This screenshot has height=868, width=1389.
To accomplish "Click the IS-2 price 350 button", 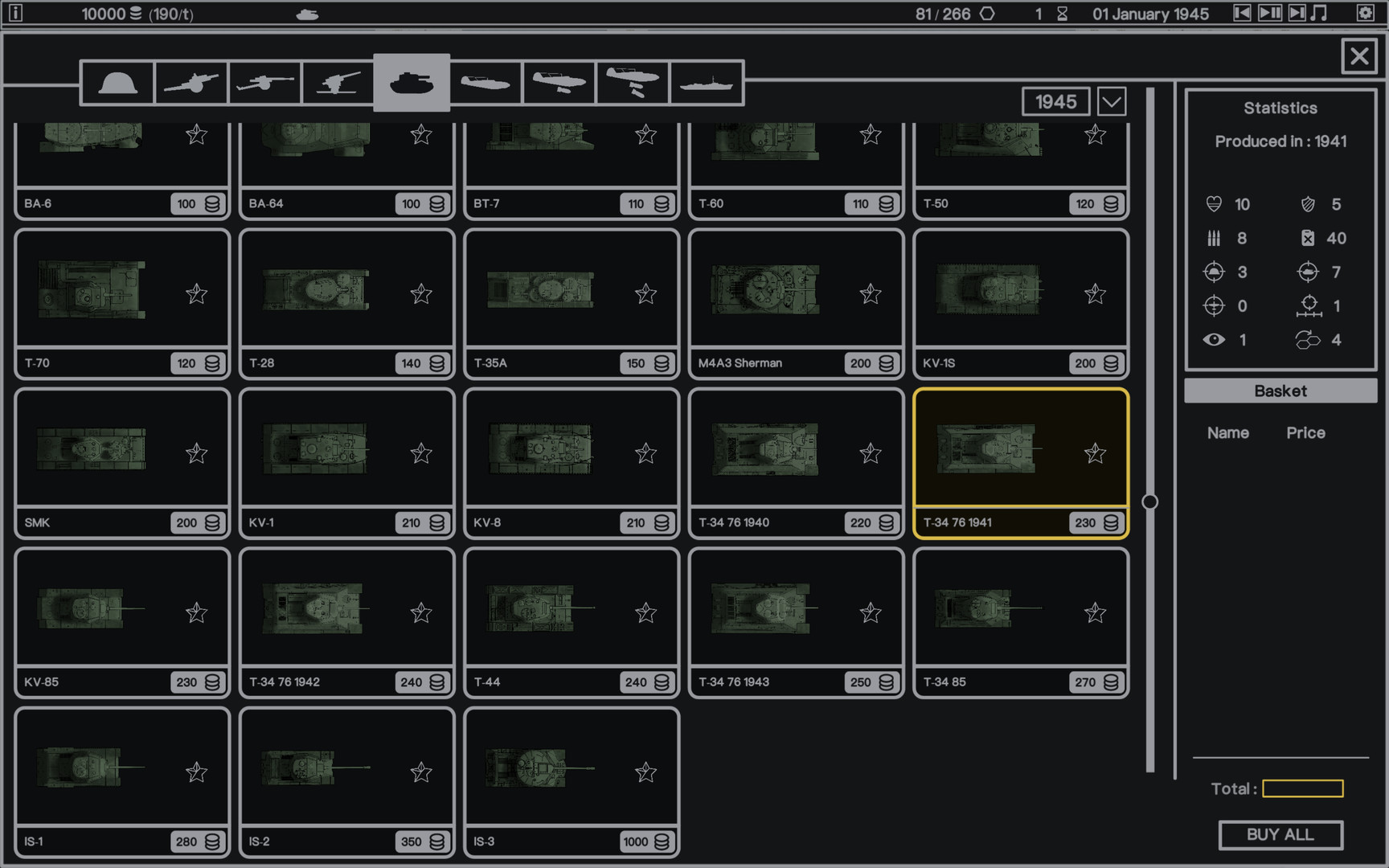I will [x=422, y=841].
